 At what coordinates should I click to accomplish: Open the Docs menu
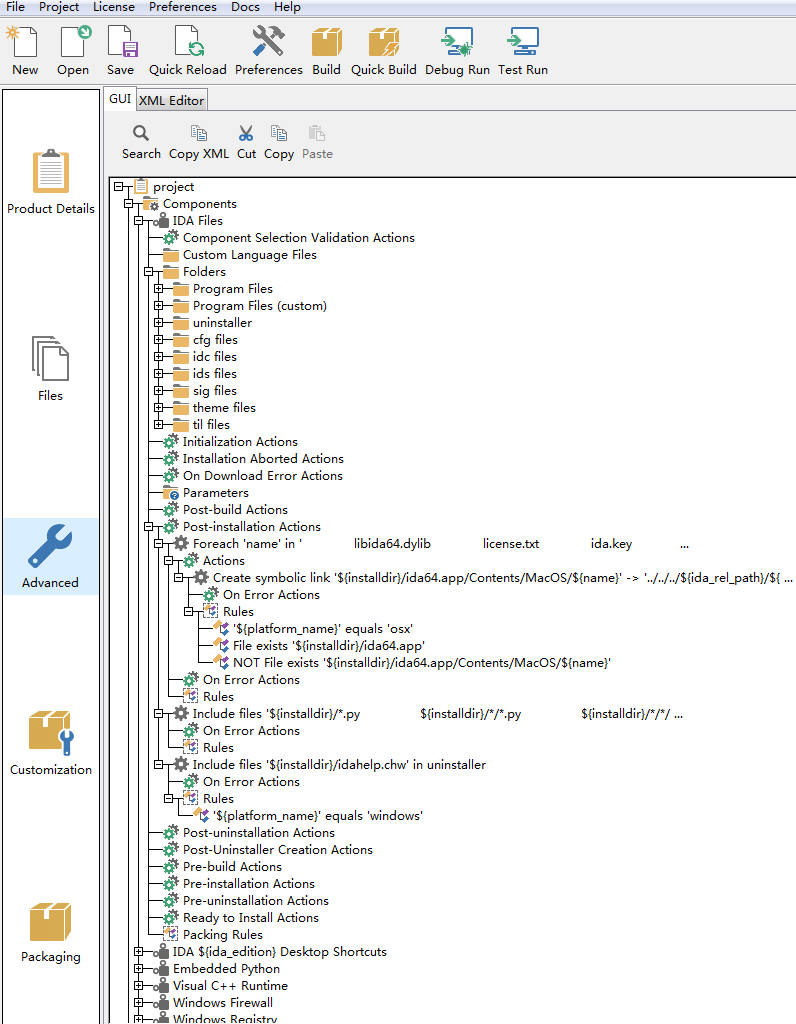(x=246, y=7)
